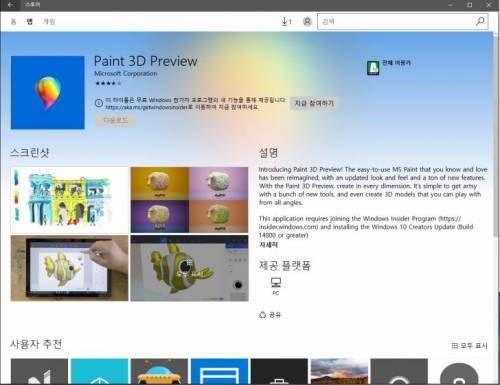
Task: Open the downloads and updates arrow icon
Action: pos(286,22)
